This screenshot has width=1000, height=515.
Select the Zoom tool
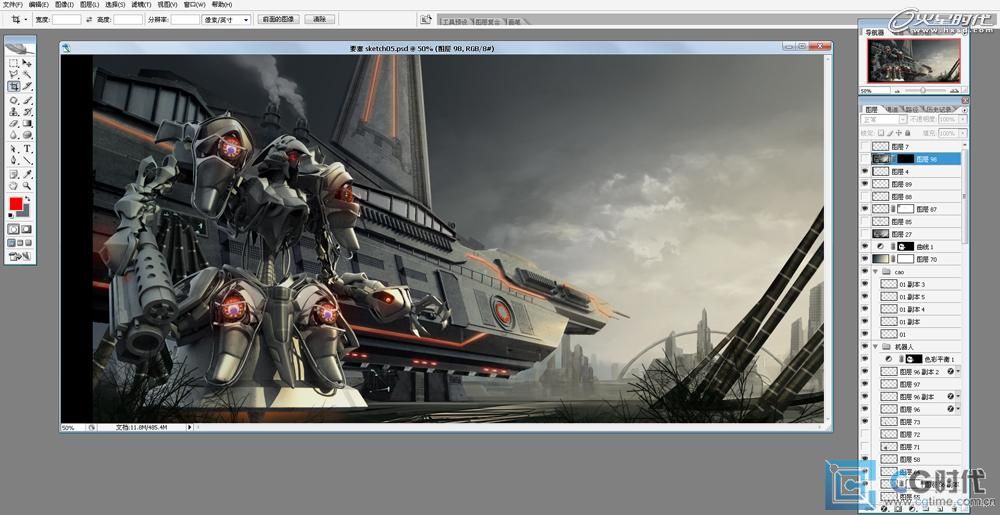pos(27,185)
